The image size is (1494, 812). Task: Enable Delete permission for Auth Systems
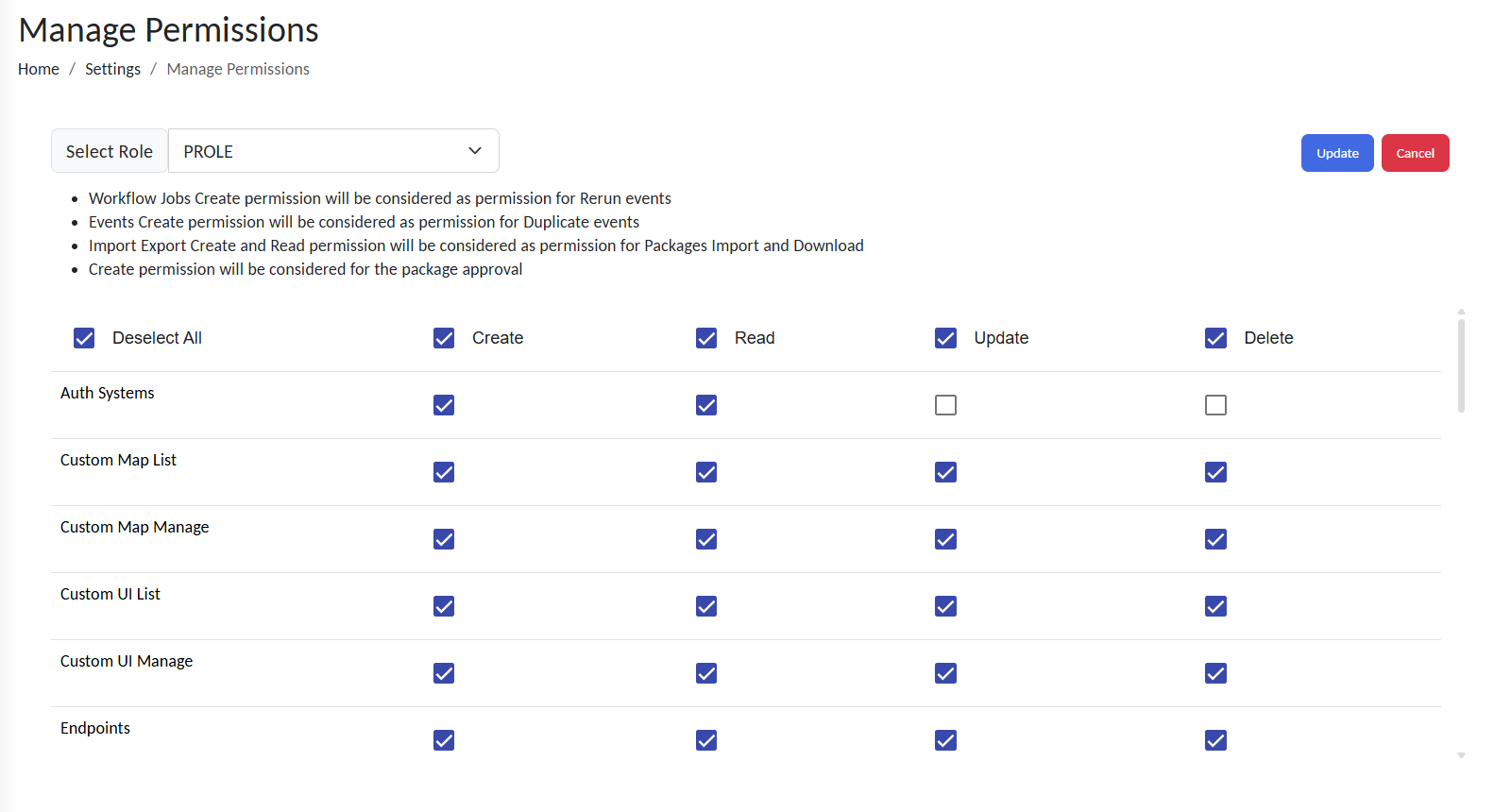click(1215, 405)
